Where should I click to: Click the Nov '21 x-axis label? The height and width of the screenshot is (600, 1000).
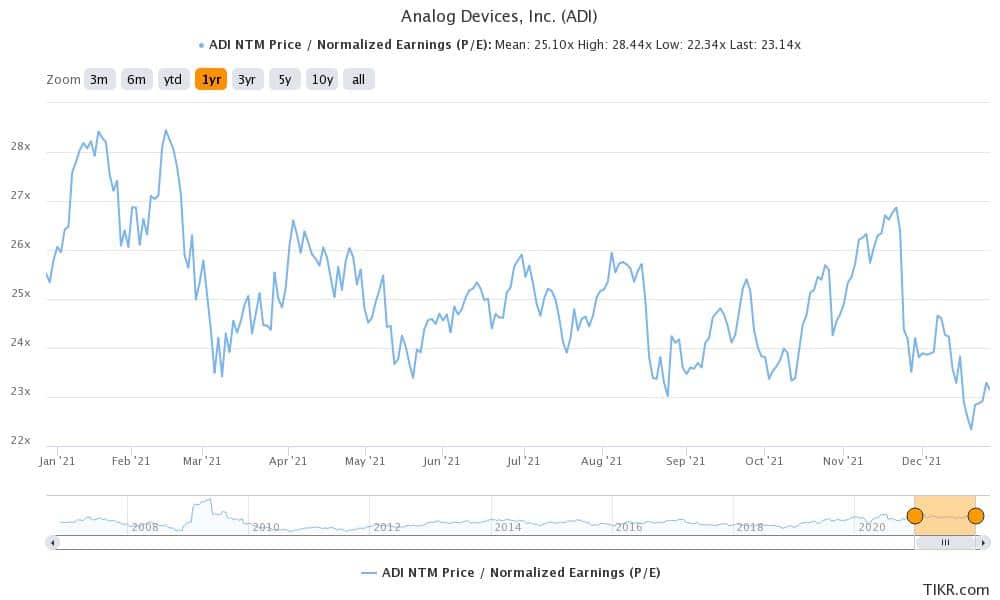(842, 460)
